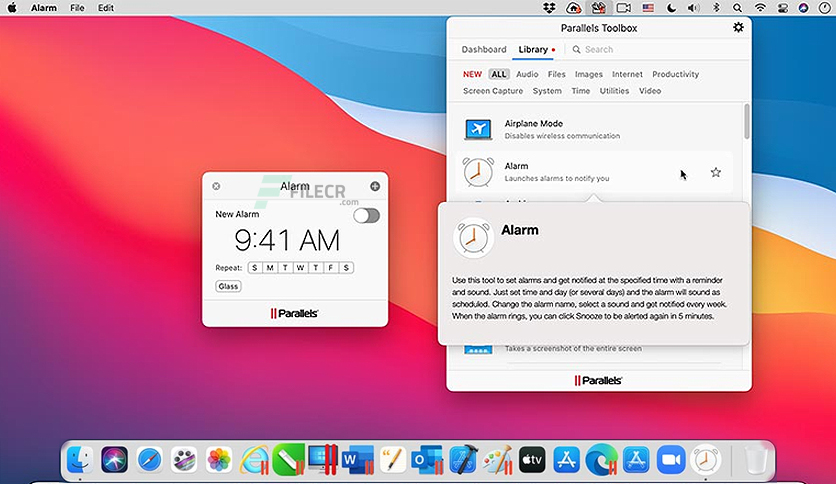Toggle Thursday repeat day button
Viewport: 836px width, 484px height.
[x=316, y=268]
